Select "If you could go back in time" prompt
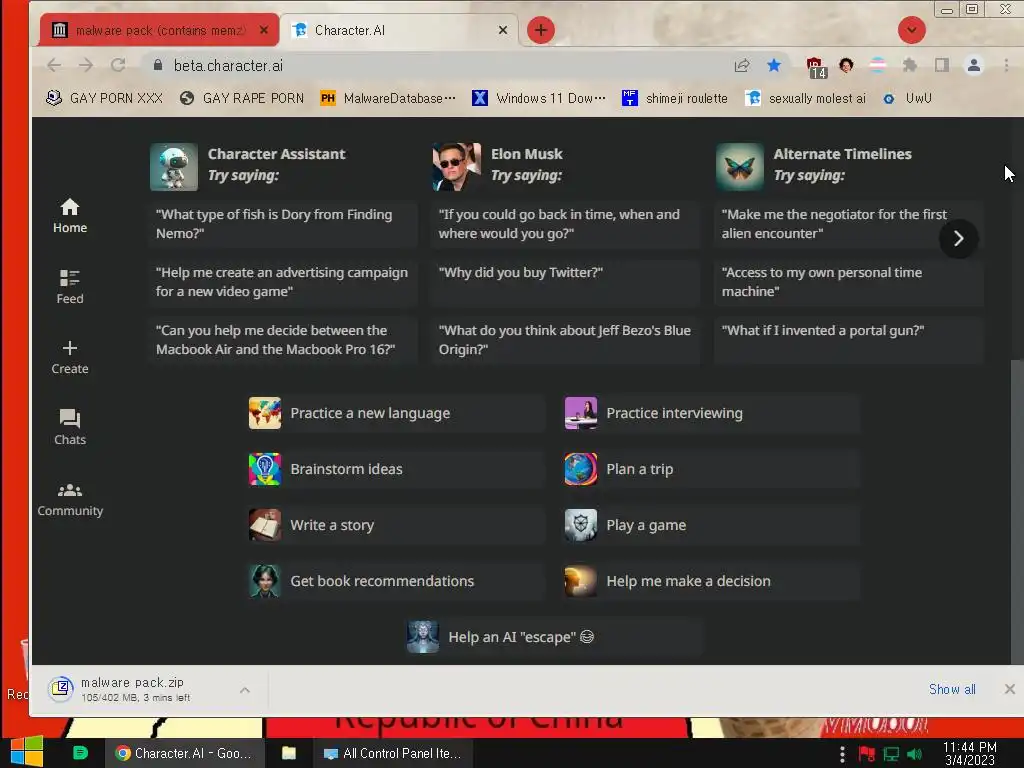 pos(565,224)
